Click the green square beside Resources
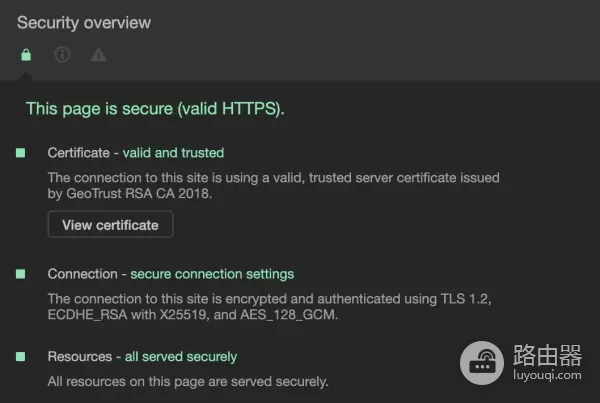600x403 pixels. (20, 356)
